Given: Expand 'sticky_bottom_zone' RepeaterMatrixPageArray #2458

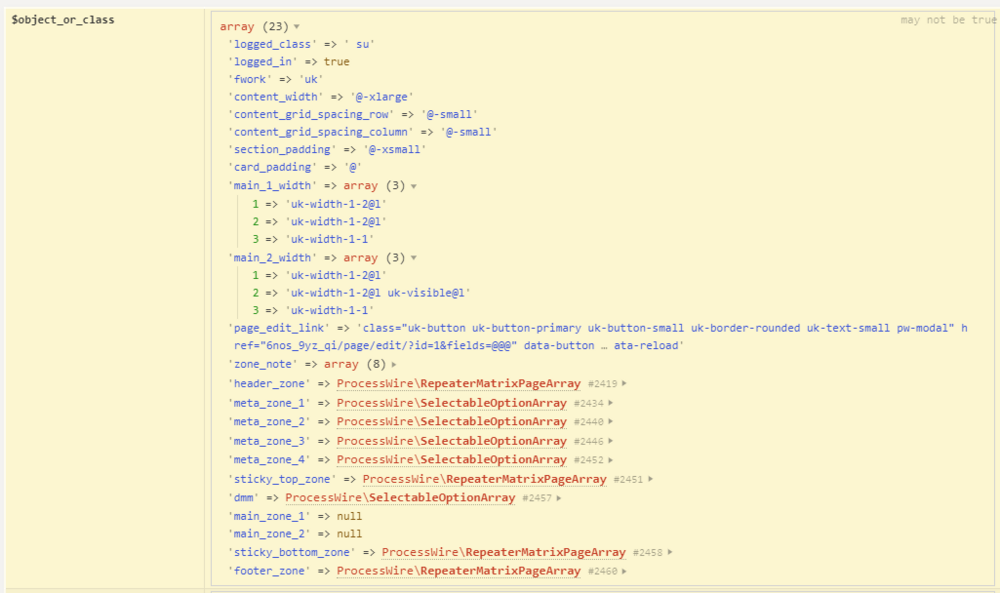Looking at the screenshot, I should [x=670, y=552].
